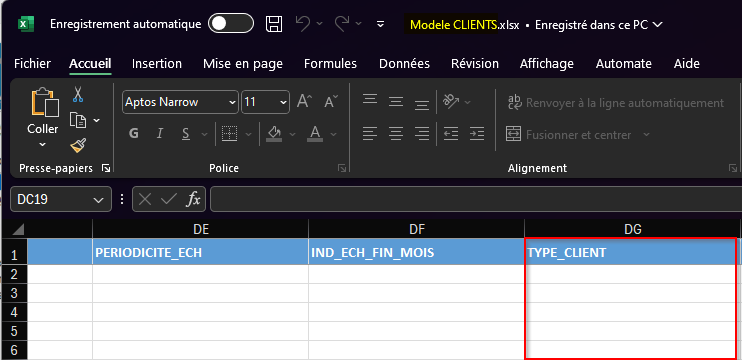Image resolution: width=742 pixels, height=360 pixels.
Task: Align cell text to the left
Action: 370,134
